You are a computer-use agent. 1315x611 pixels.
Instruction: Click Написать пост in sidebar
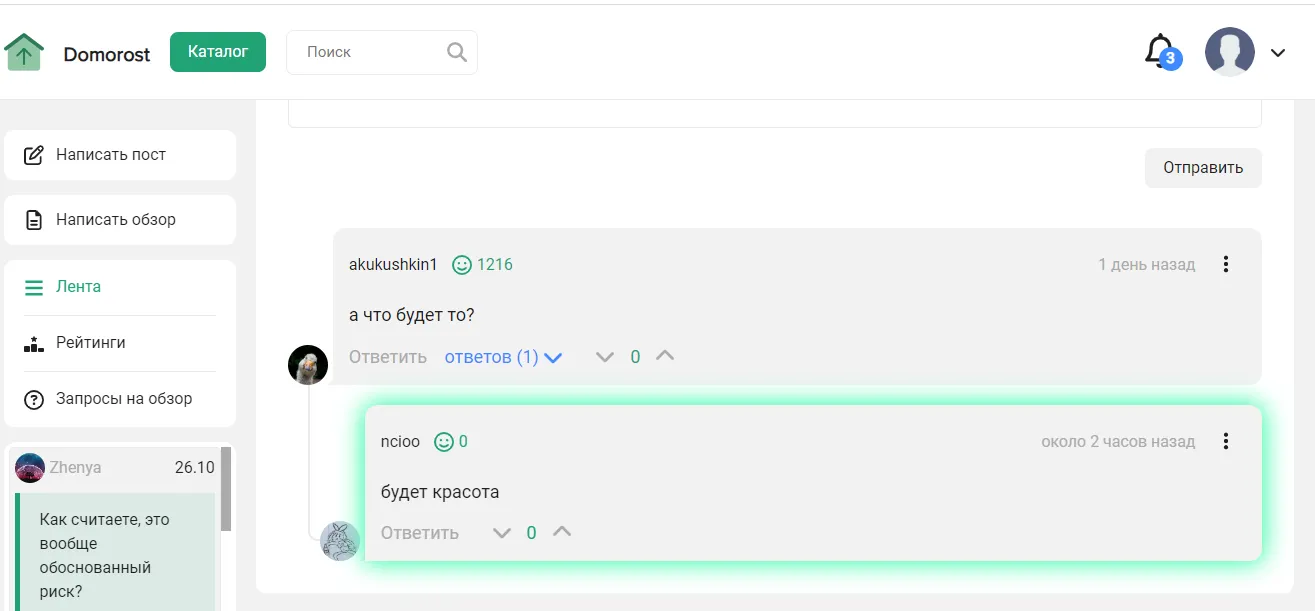(110, 155)
